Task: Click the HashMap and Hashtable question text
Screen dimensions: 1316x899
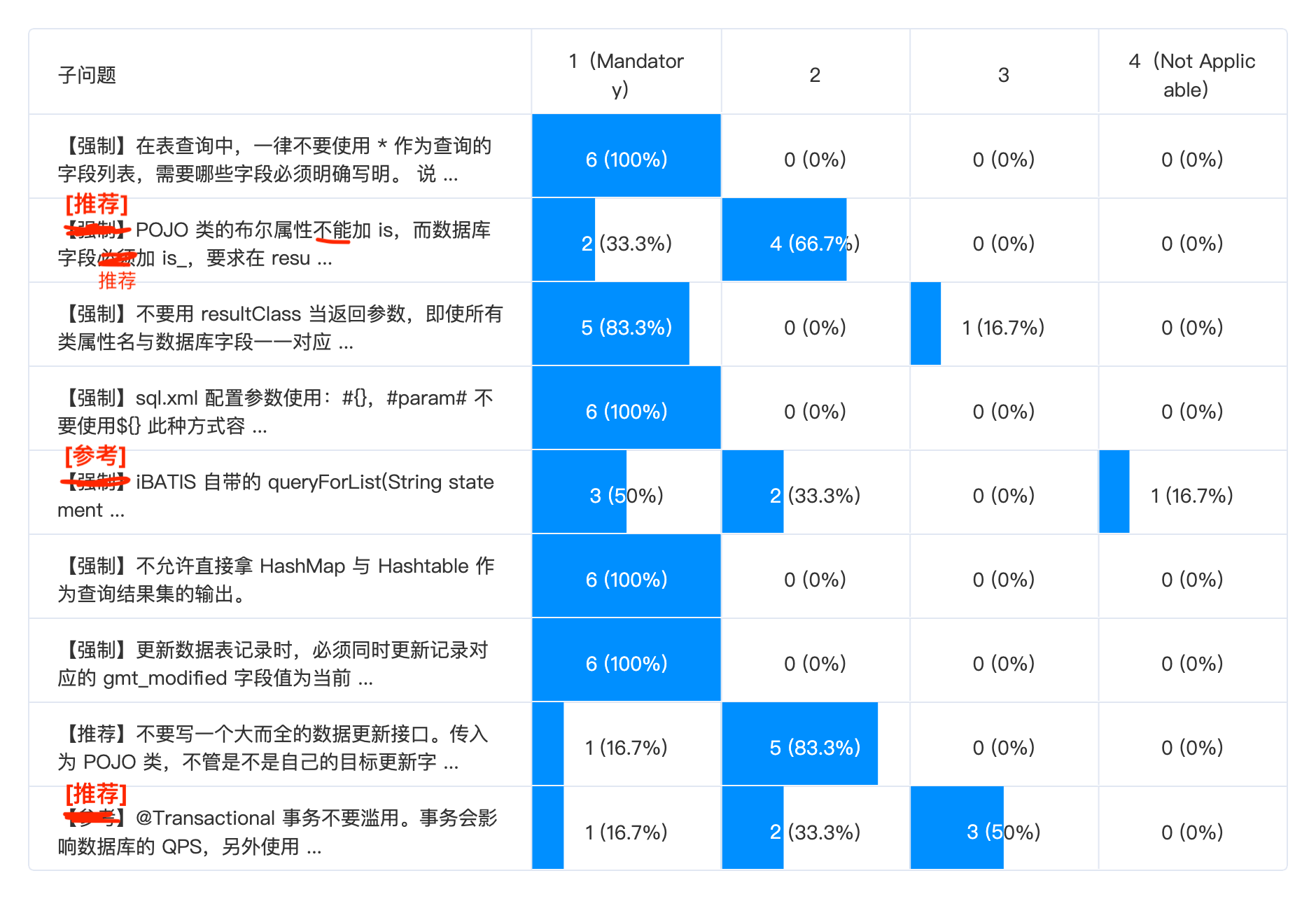Action: coord(276,580)
